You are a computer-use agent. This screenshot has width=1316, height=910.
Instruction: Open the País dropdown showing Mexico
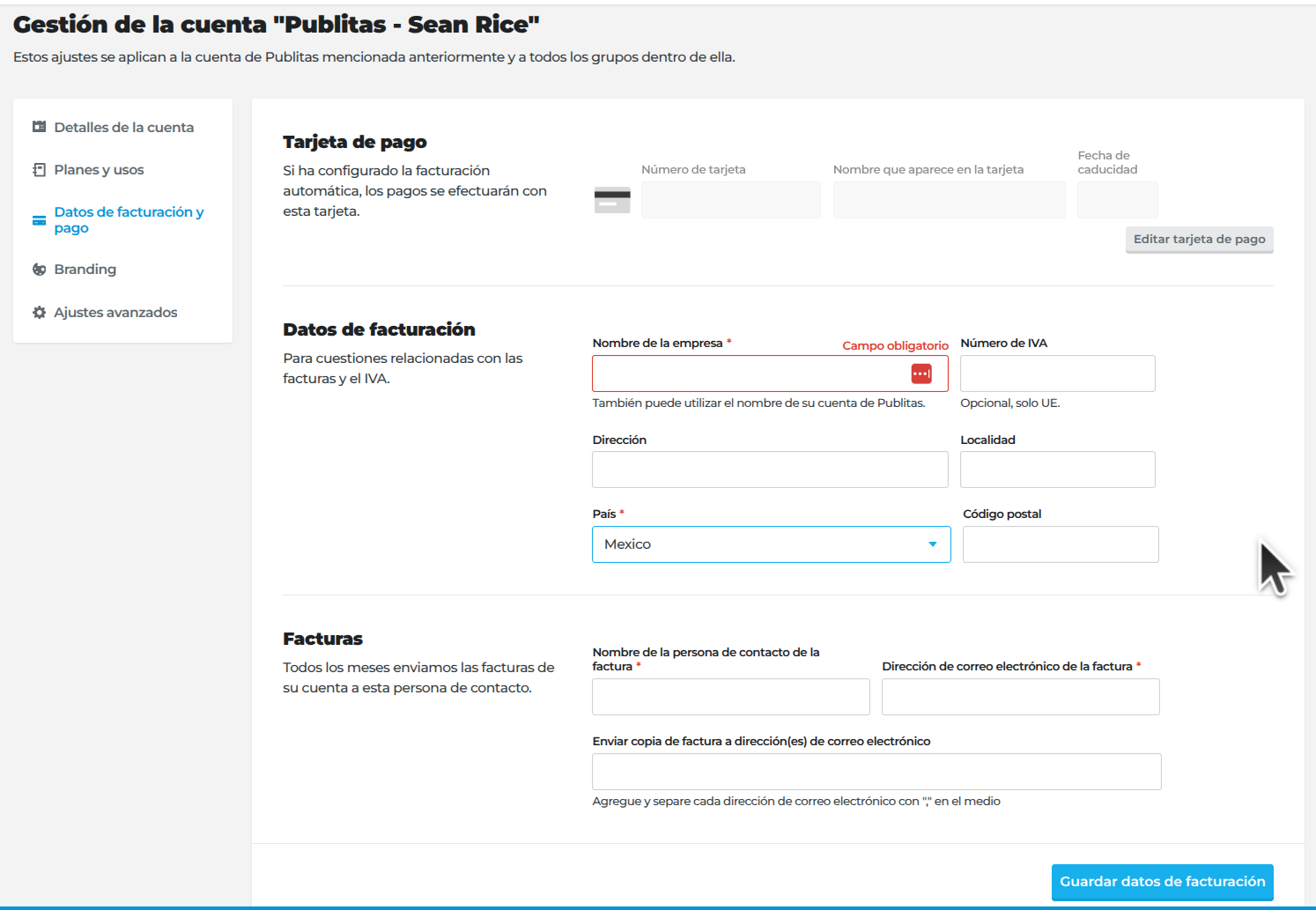(772, 544)
